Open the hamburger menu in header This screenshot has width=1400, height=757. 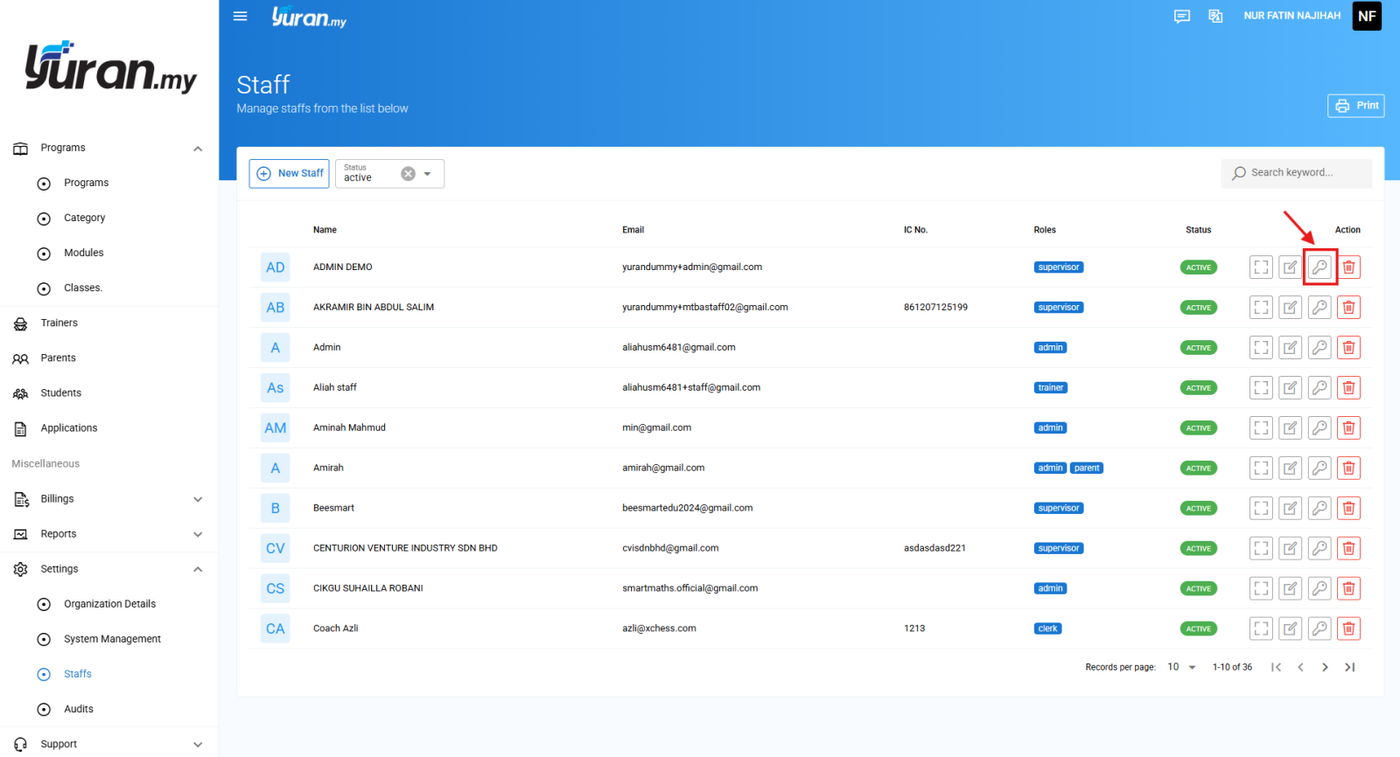coord(240,16)
